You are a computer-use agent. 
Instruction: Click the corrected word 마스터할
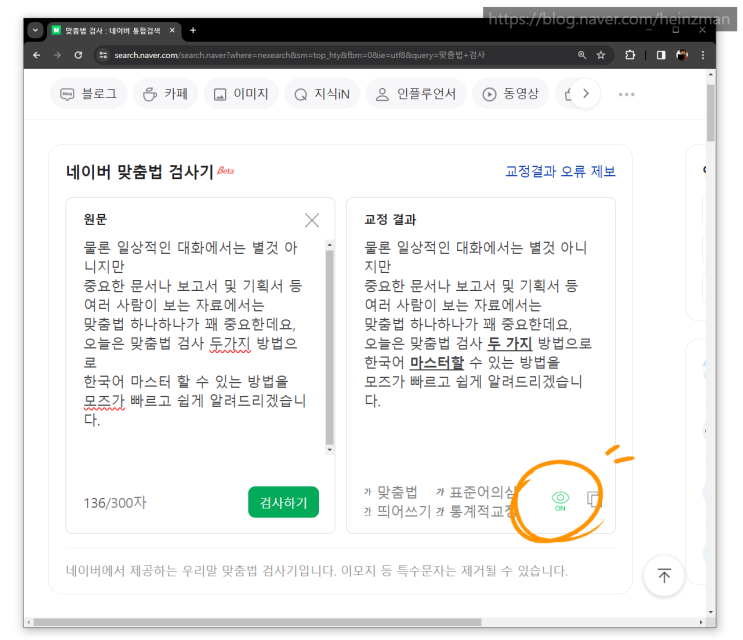click(437, 362)
